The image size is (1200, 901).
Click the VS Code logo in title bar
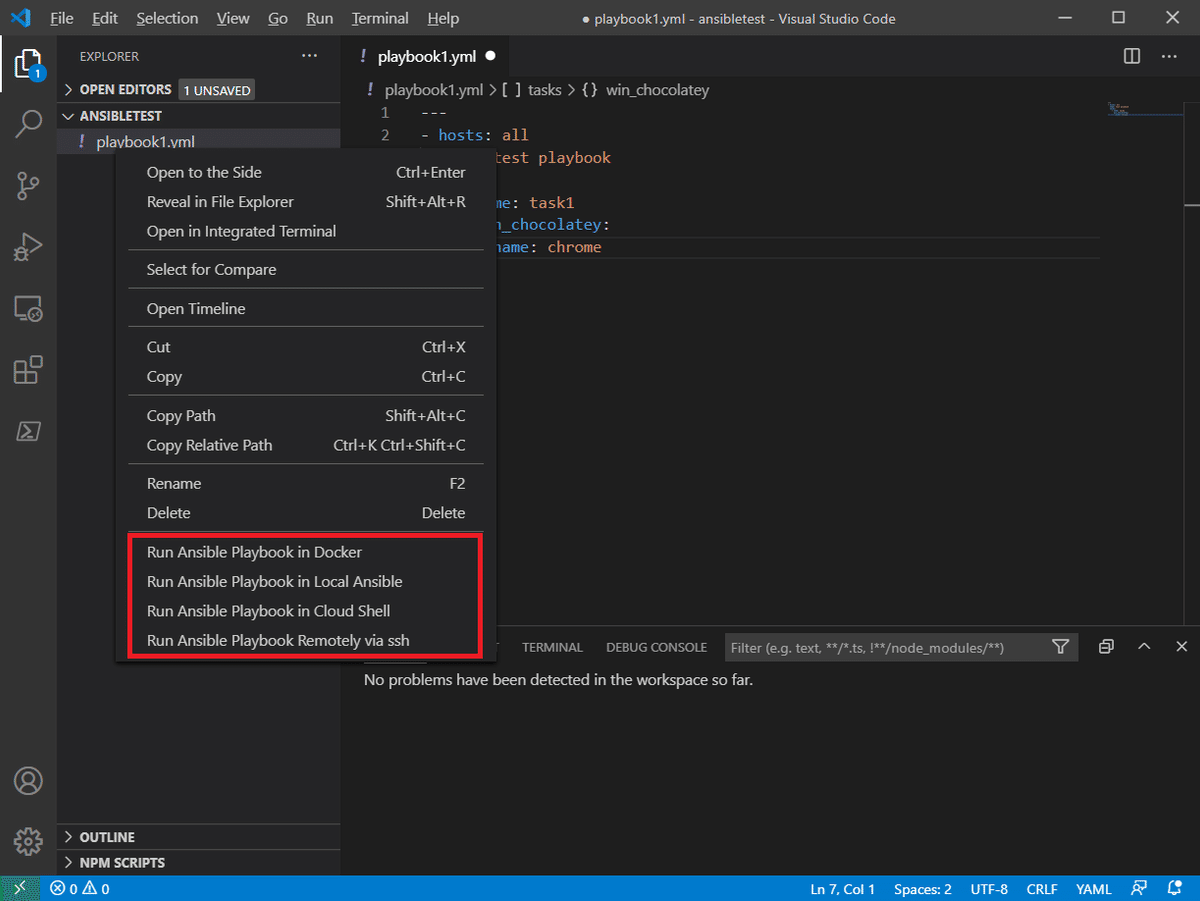(x=20, y=18)
